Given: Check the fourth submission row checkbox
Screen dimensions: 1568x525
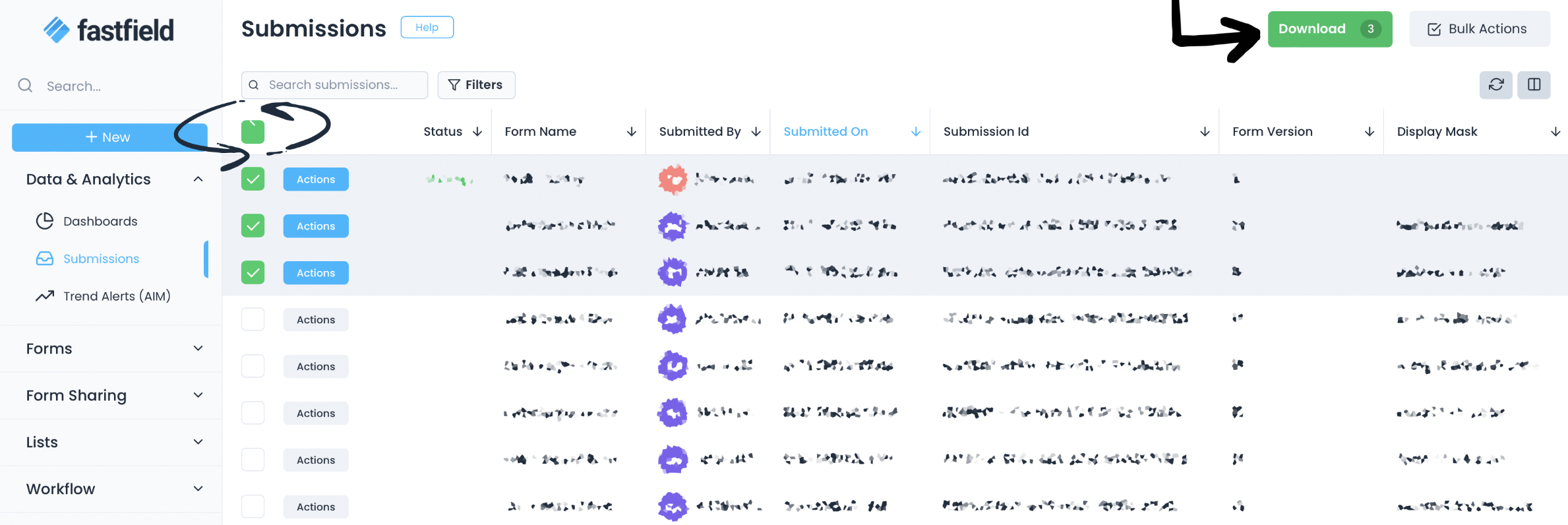Looking at the screenshot, I should (253, 320).
